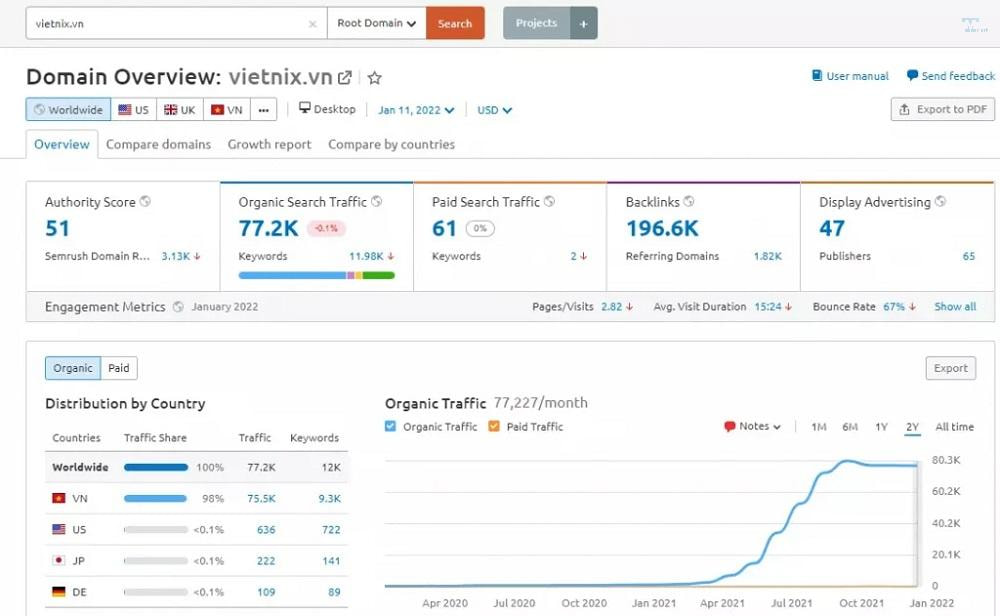
Task: Select 6M time range
Action: pos(849,427)
